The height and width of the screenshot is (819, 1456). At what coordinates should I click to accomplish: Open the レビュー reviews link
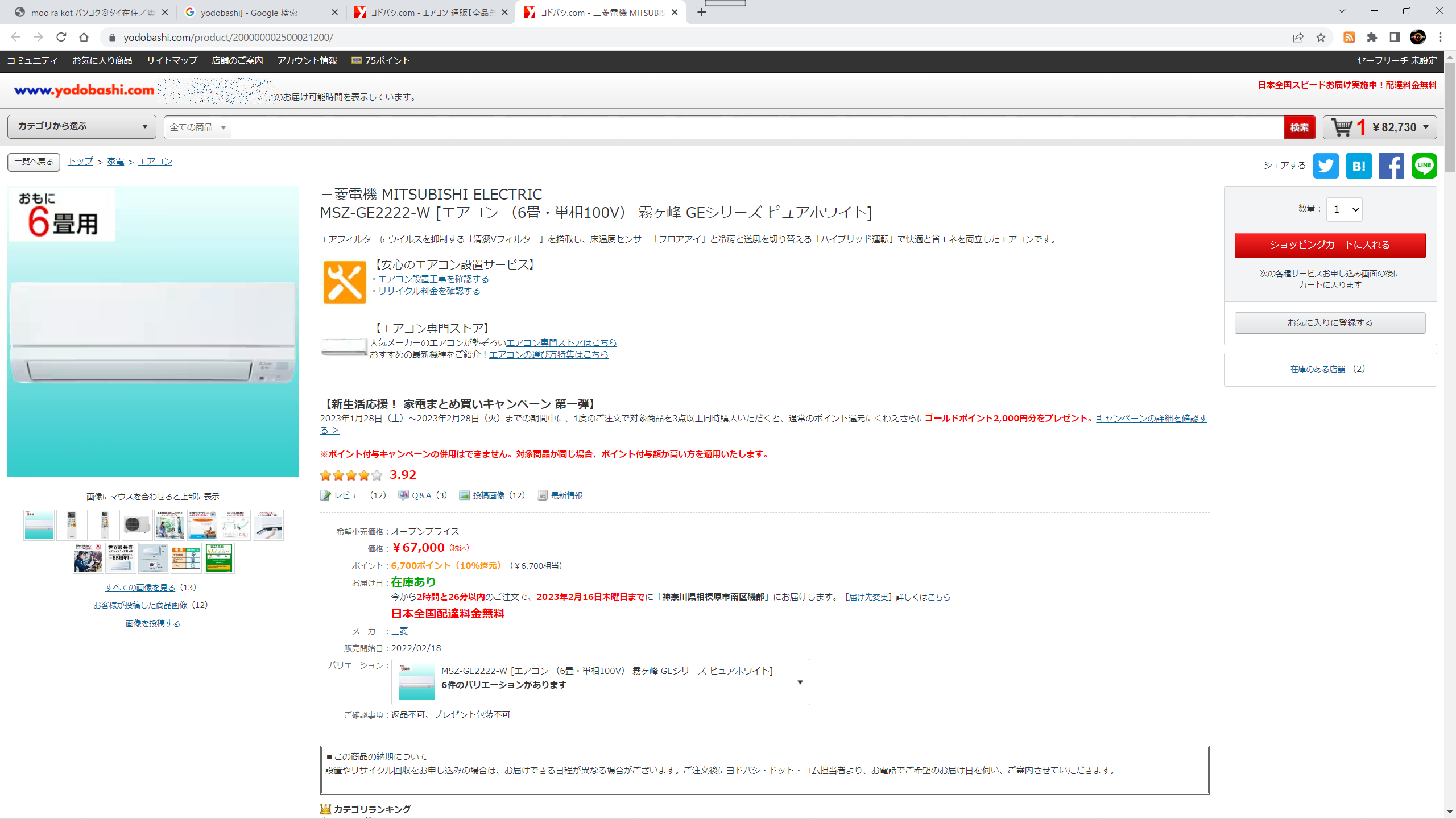[x=349, y=495]
